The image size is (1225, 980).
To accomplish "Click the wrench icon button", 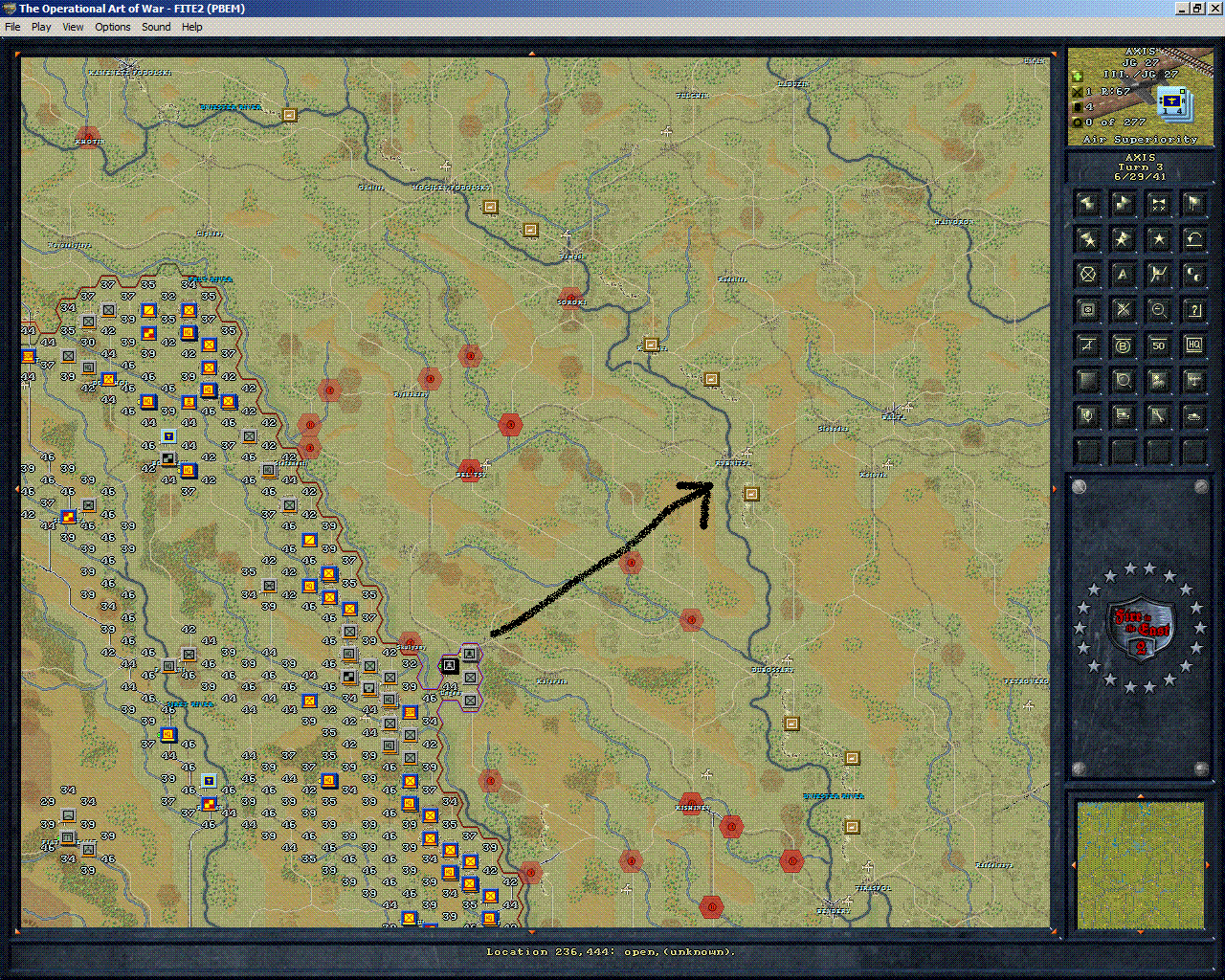I will pyautogui.click(x=1159, y=415).
